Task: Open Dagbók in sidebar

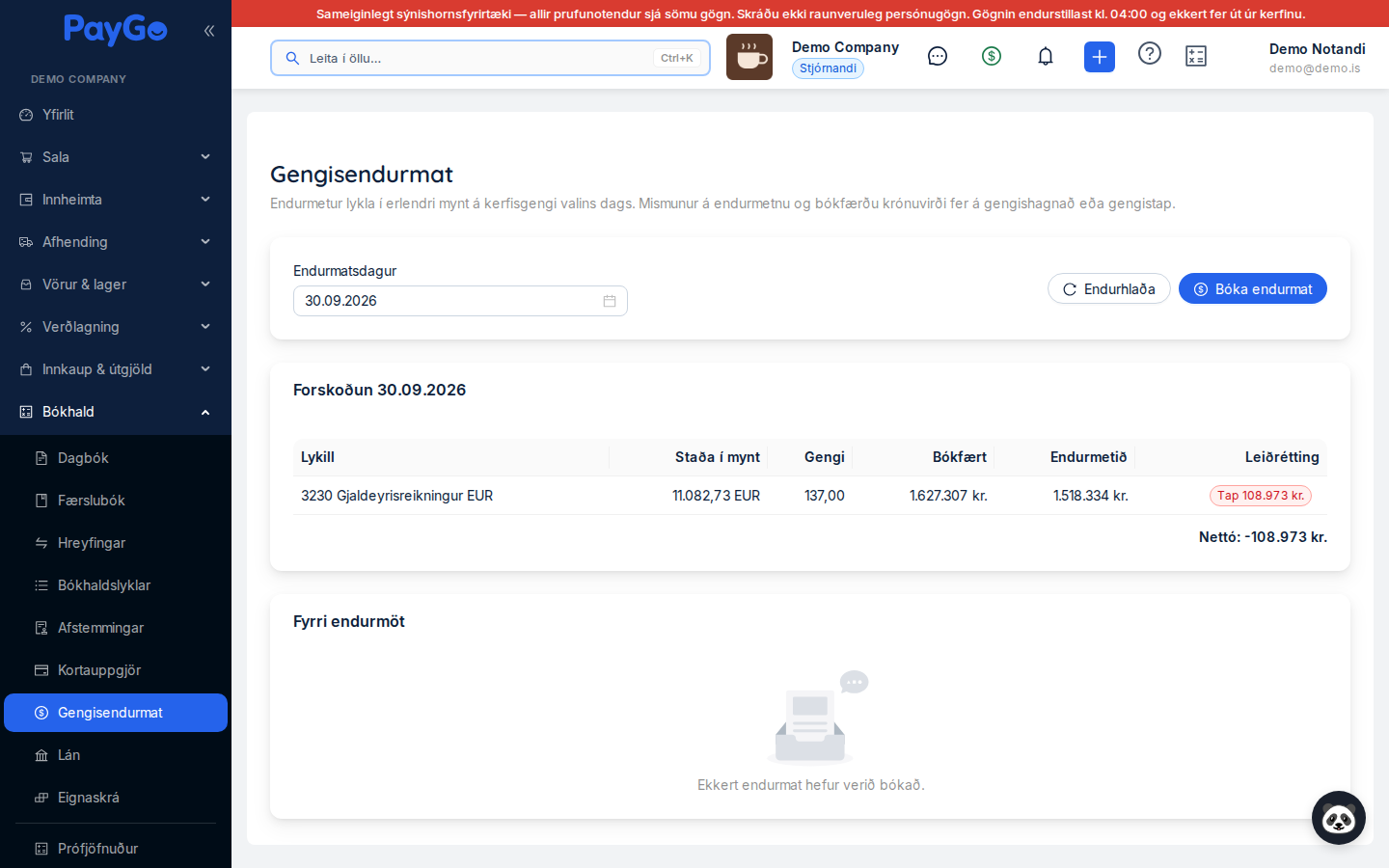Action: 116,458
